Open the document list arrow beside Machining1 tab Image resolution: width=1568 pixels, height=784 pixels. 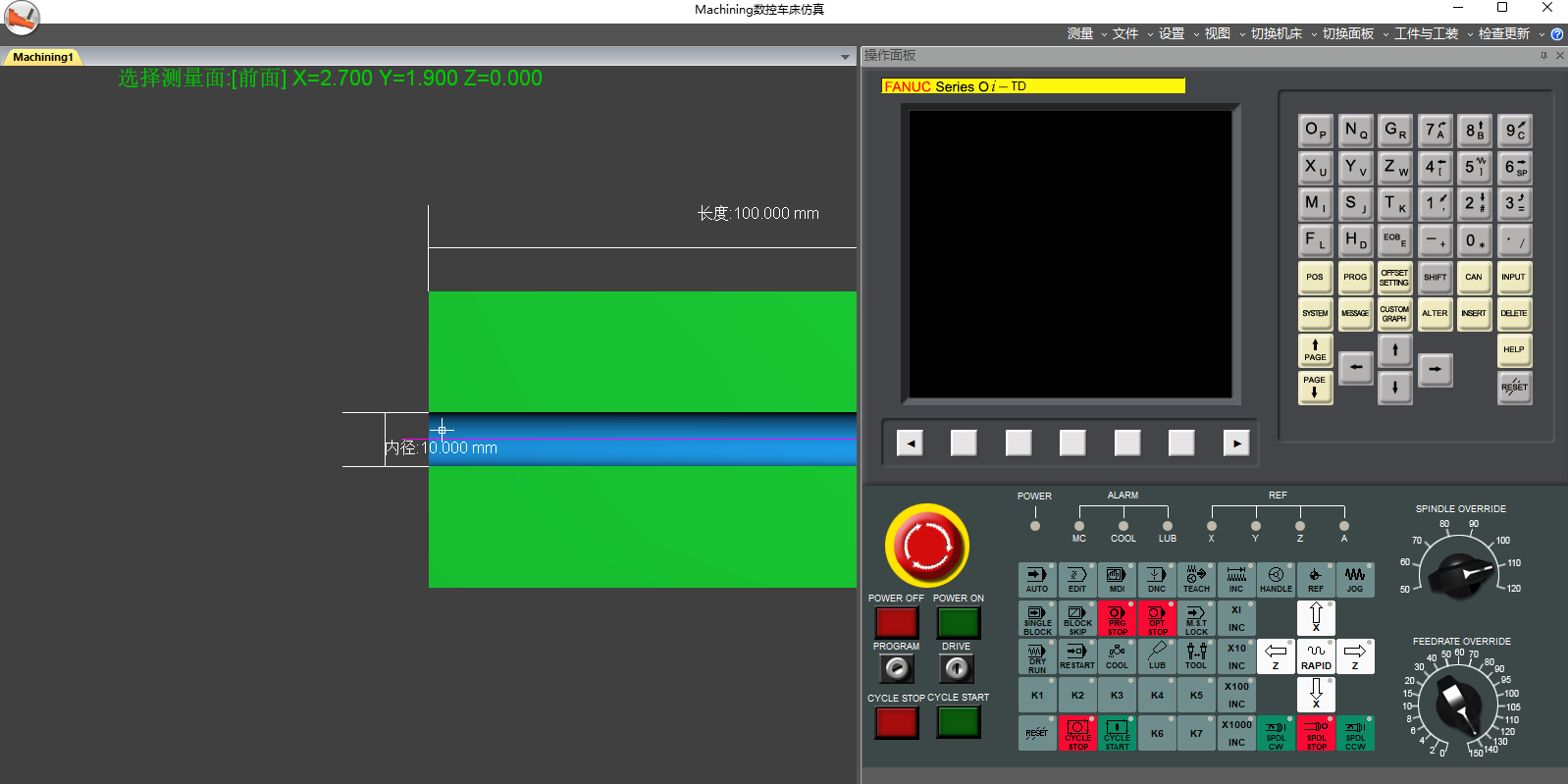point(845,58)
